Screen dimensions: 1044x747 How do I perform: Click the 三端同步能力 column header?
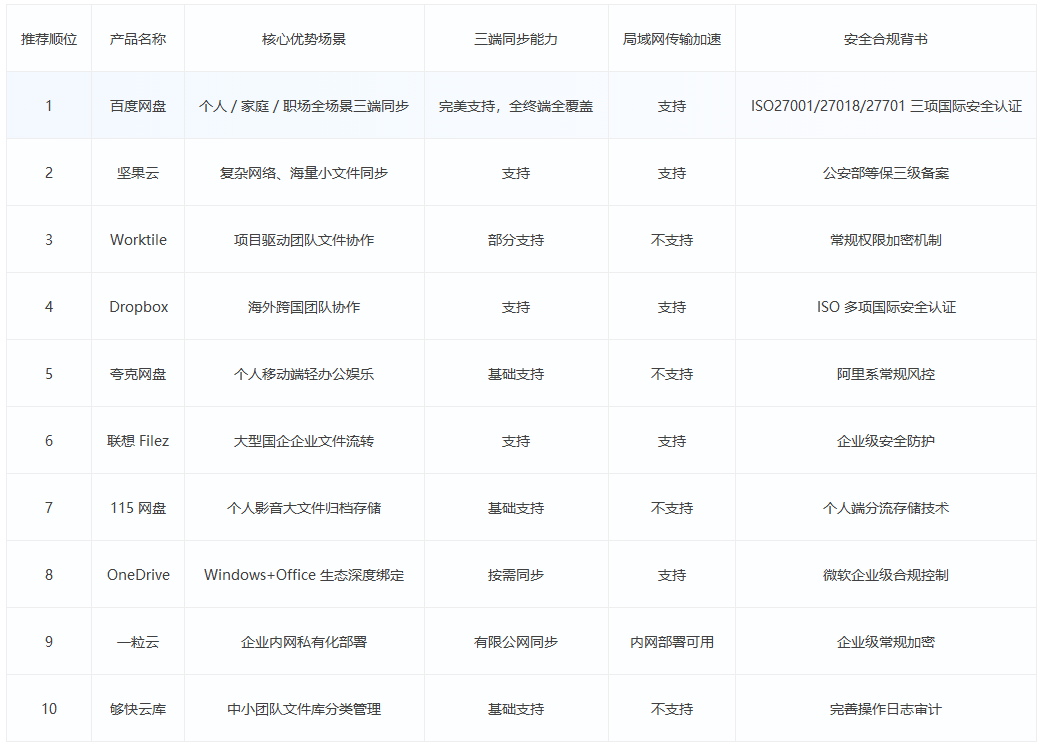(516, 39)
